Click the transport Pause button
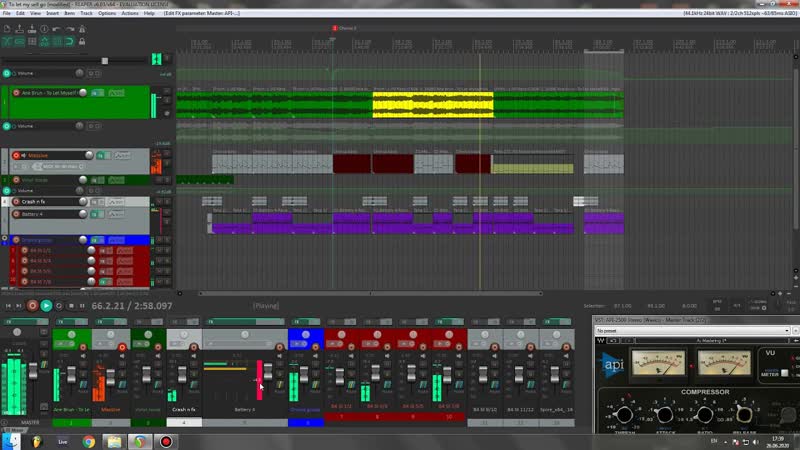Screen dimensions: 800x450 (82, 306)
